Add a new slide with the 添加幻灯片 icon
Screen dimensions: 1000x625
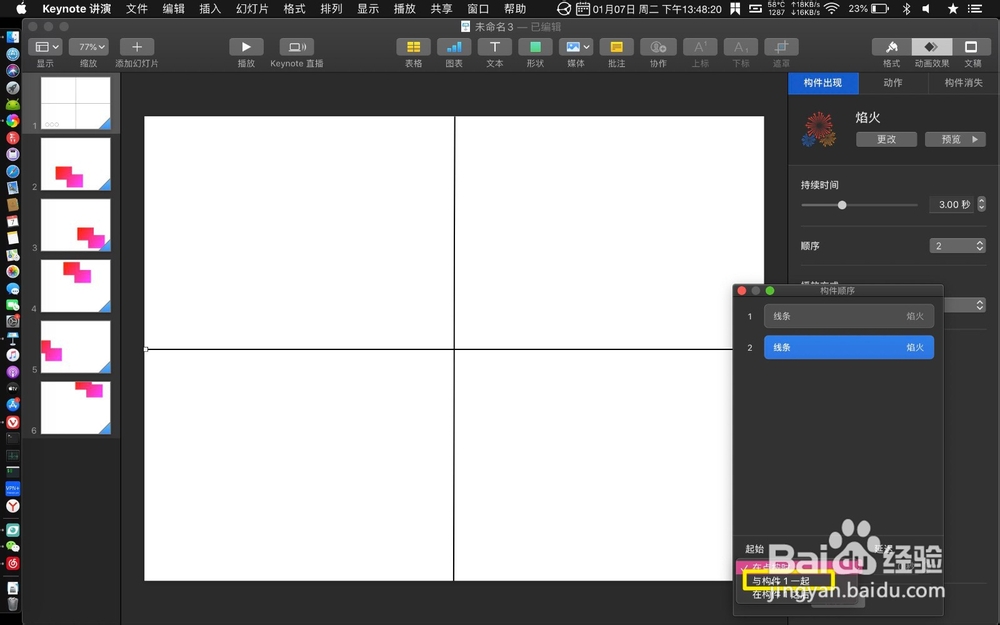coord(136,47)
